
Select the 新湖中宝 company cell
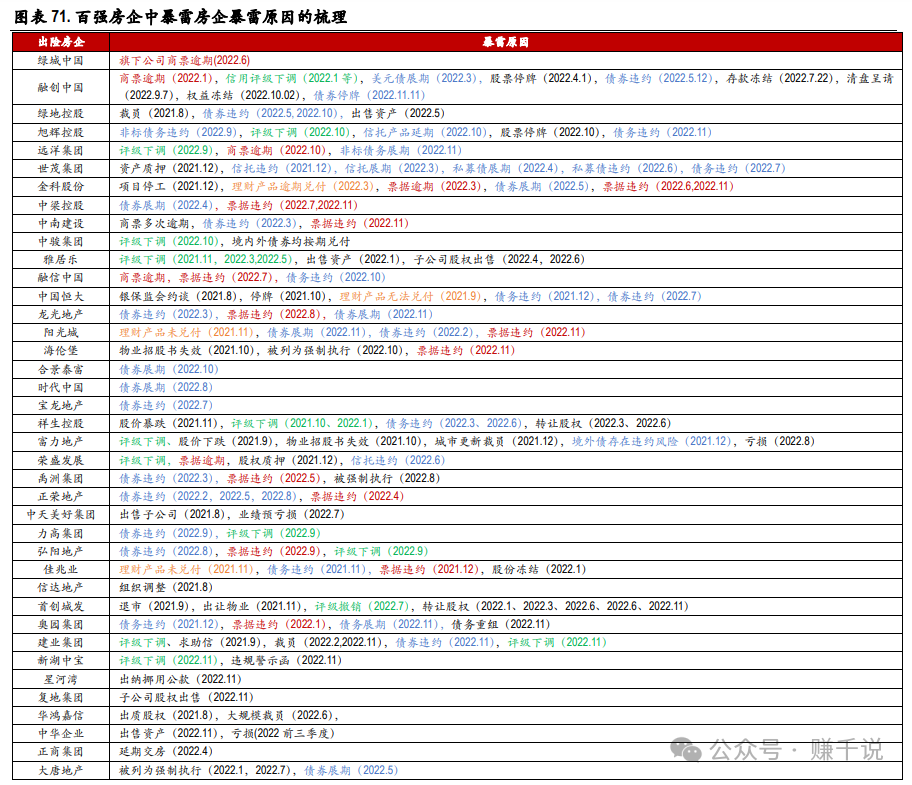[61, 660]
